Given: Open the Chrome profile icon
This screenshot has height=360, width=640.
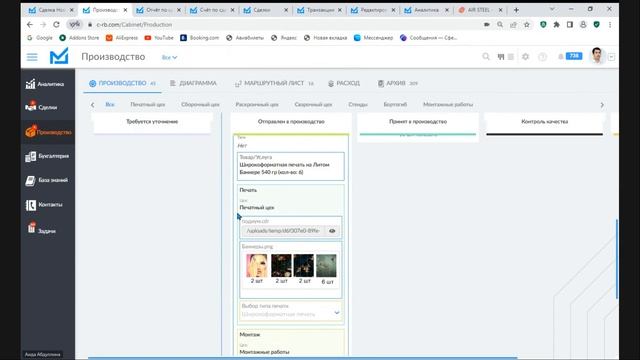Looking at the screenshot, I should tap(583, 24).
